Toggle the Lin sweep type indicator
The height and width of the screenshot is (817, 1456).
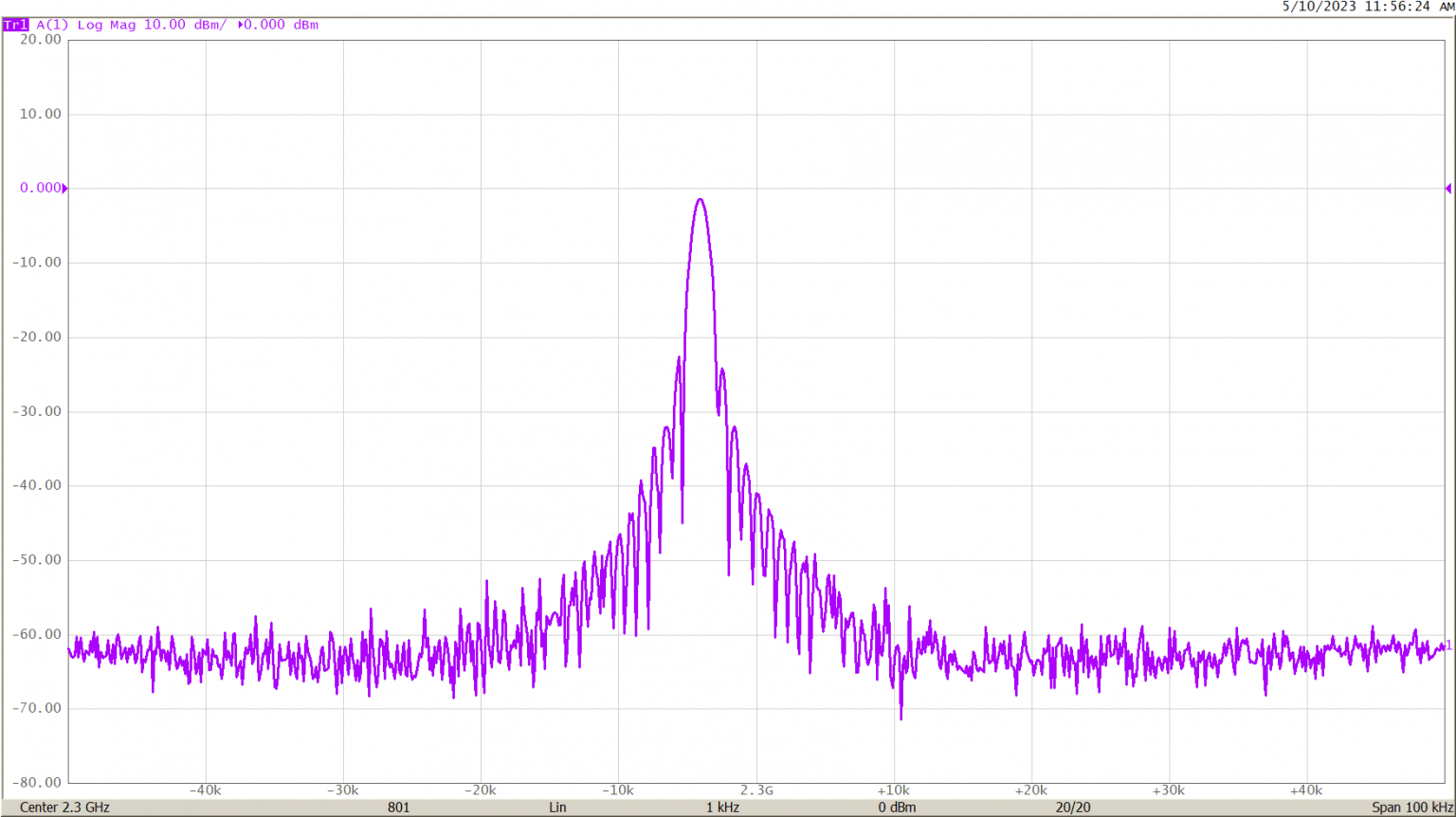point(557,808)
